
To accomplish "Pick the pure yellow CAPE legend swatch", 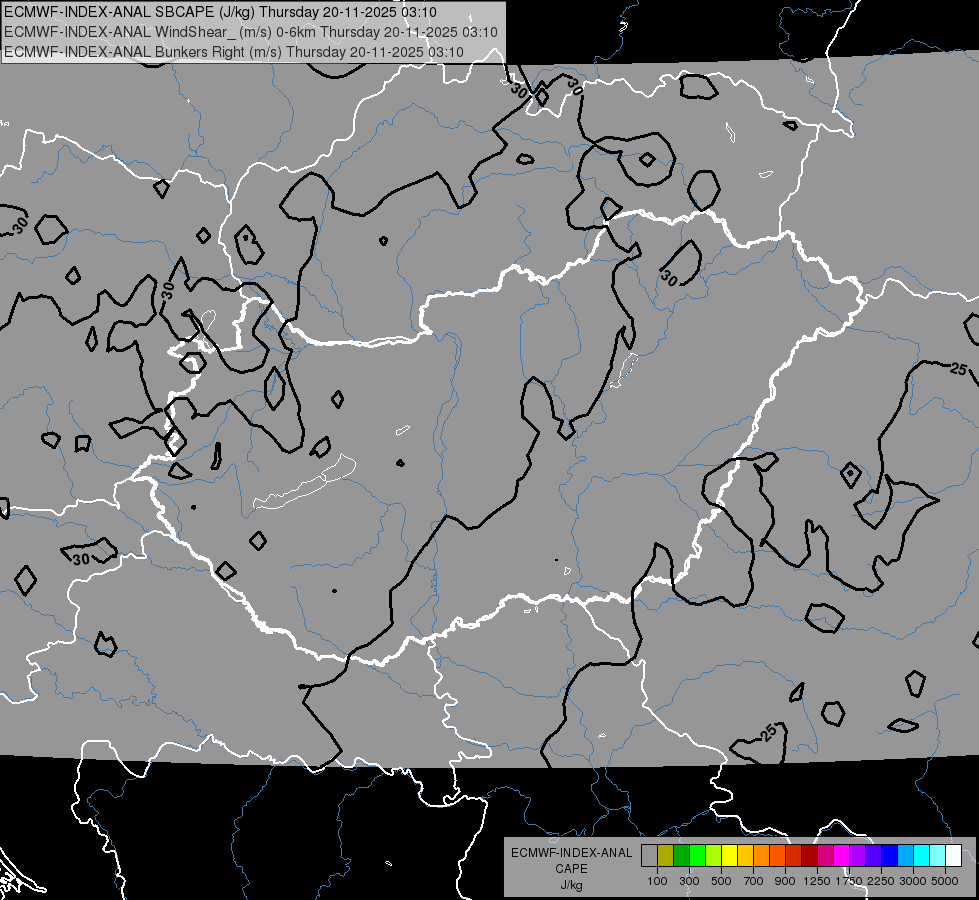I will coord(729,855).
